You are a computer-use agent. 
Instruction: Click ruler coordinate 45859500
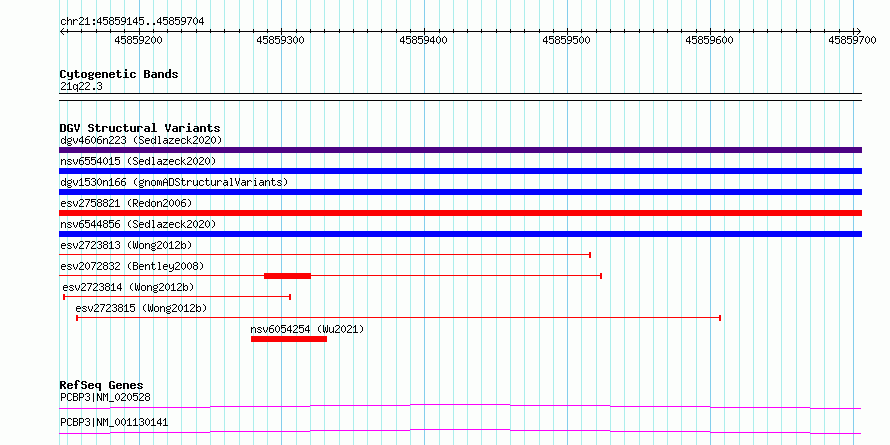tap(566, 40)
